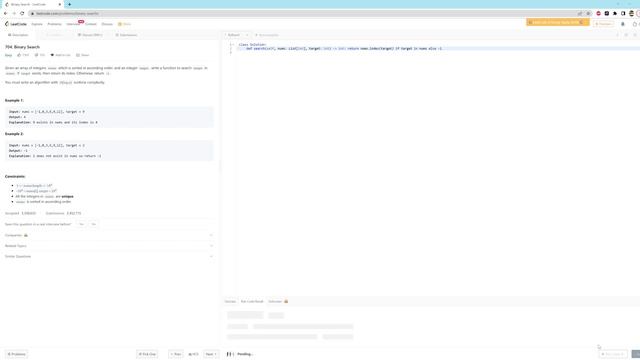Switch to the Testcase tab
Screen dimensions: 640x360
coord(230,301)
